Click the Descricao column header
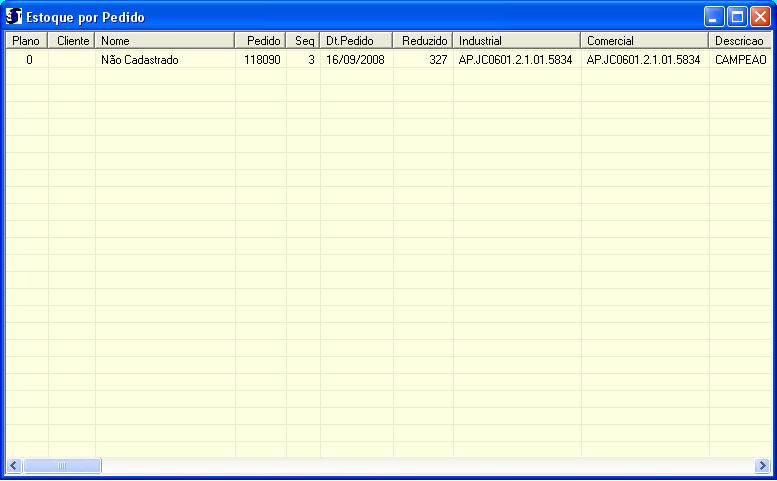Screen dimensions: 777x481 (739, 41)
